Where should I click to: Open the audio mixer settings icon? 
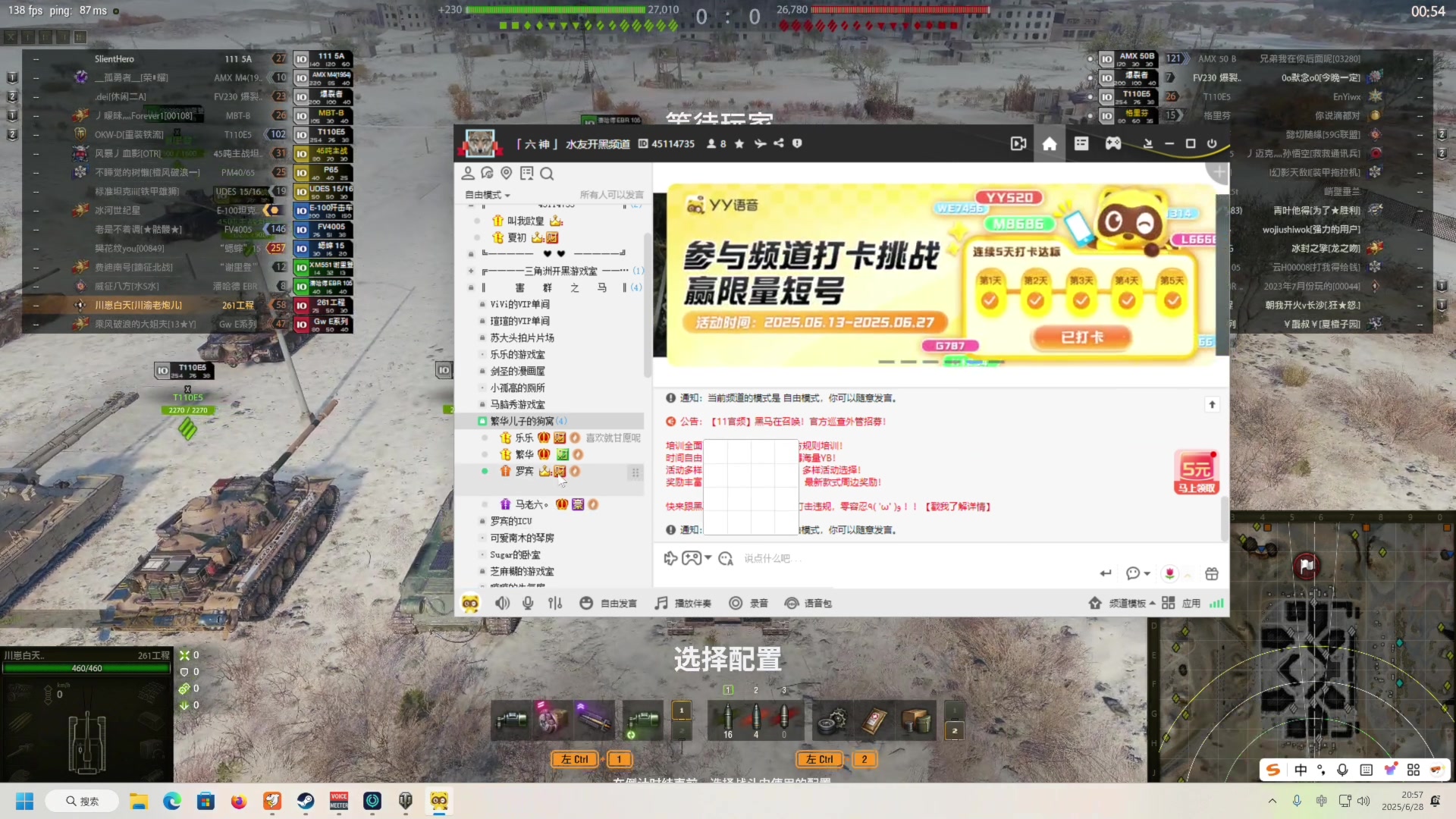[x=555, y=604]
